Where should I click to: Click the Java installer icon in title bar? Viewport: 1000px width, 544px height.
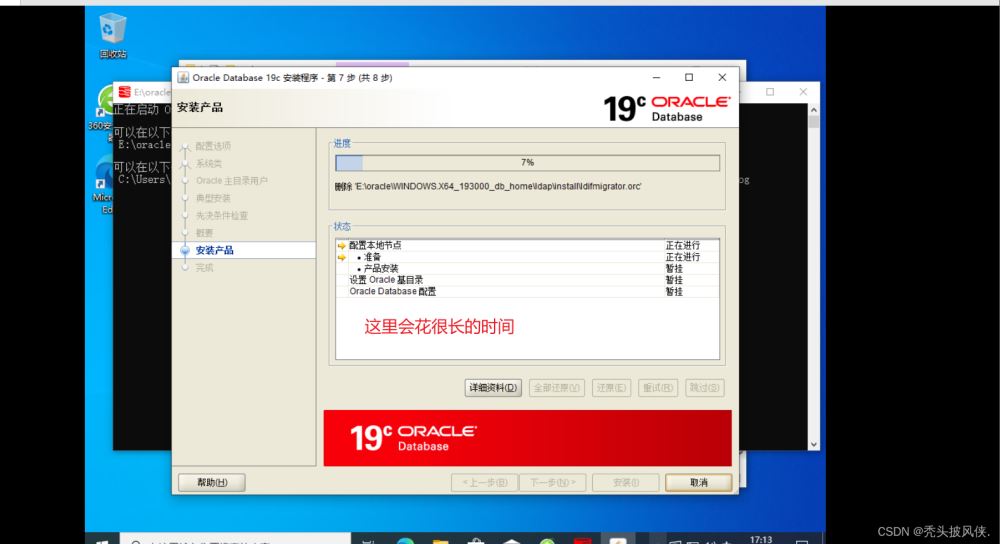pyautogui.click(x=183, y=78)
